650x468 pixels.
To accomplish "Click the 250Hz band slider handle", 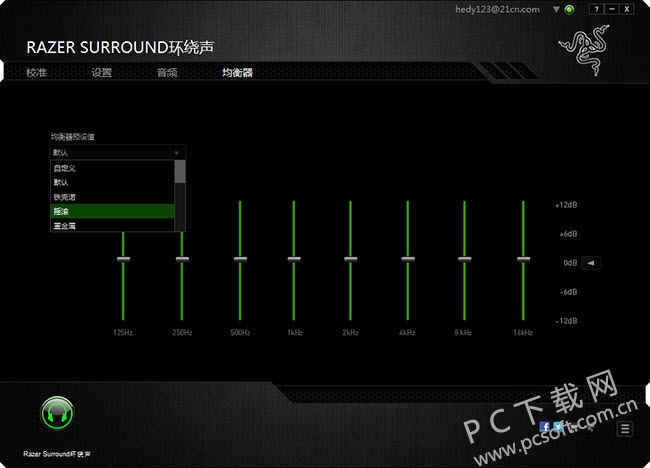I will click(182, 259).
